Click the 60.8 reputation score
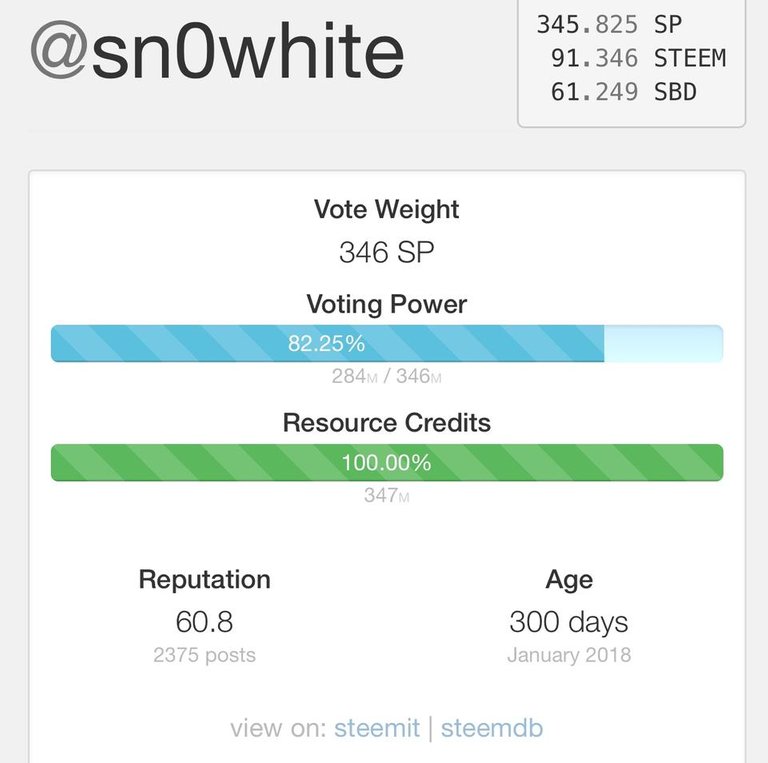 tap(204, 622)
